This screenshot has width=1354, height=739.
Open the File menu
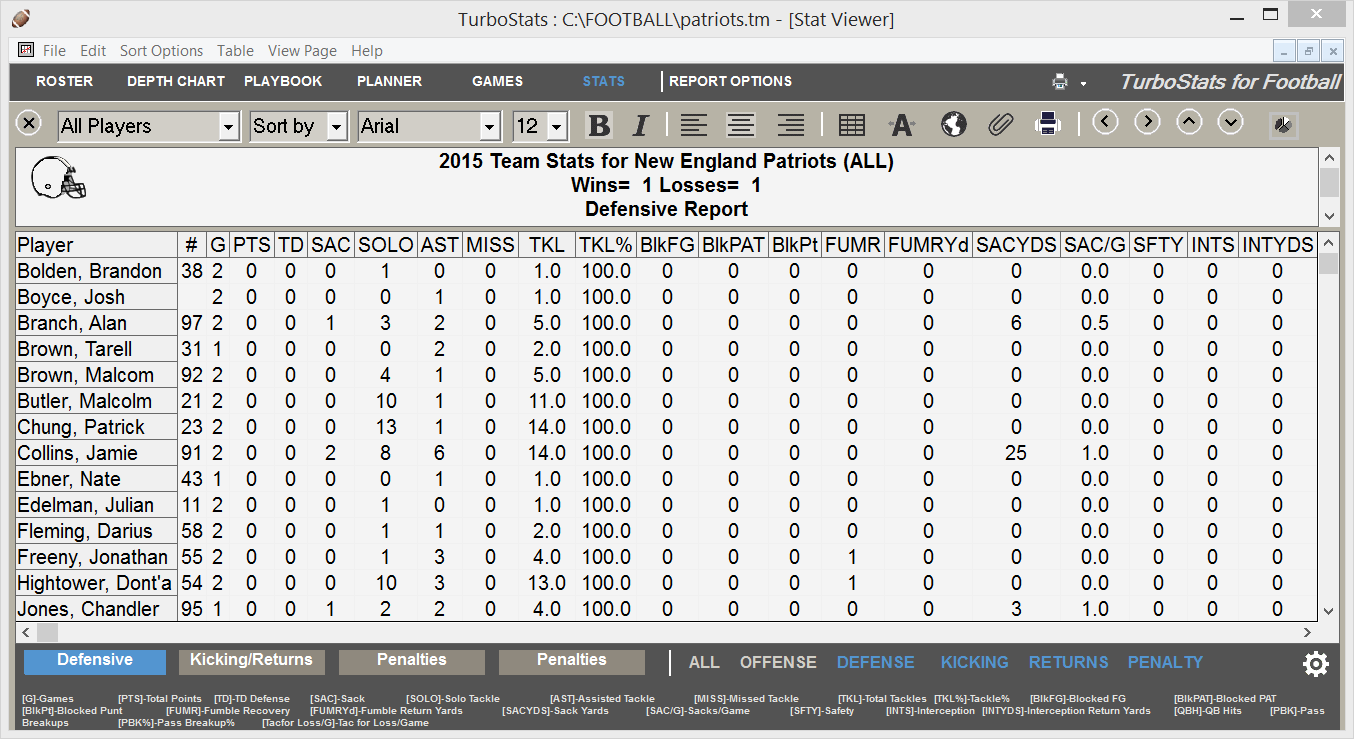pos(54,51)
